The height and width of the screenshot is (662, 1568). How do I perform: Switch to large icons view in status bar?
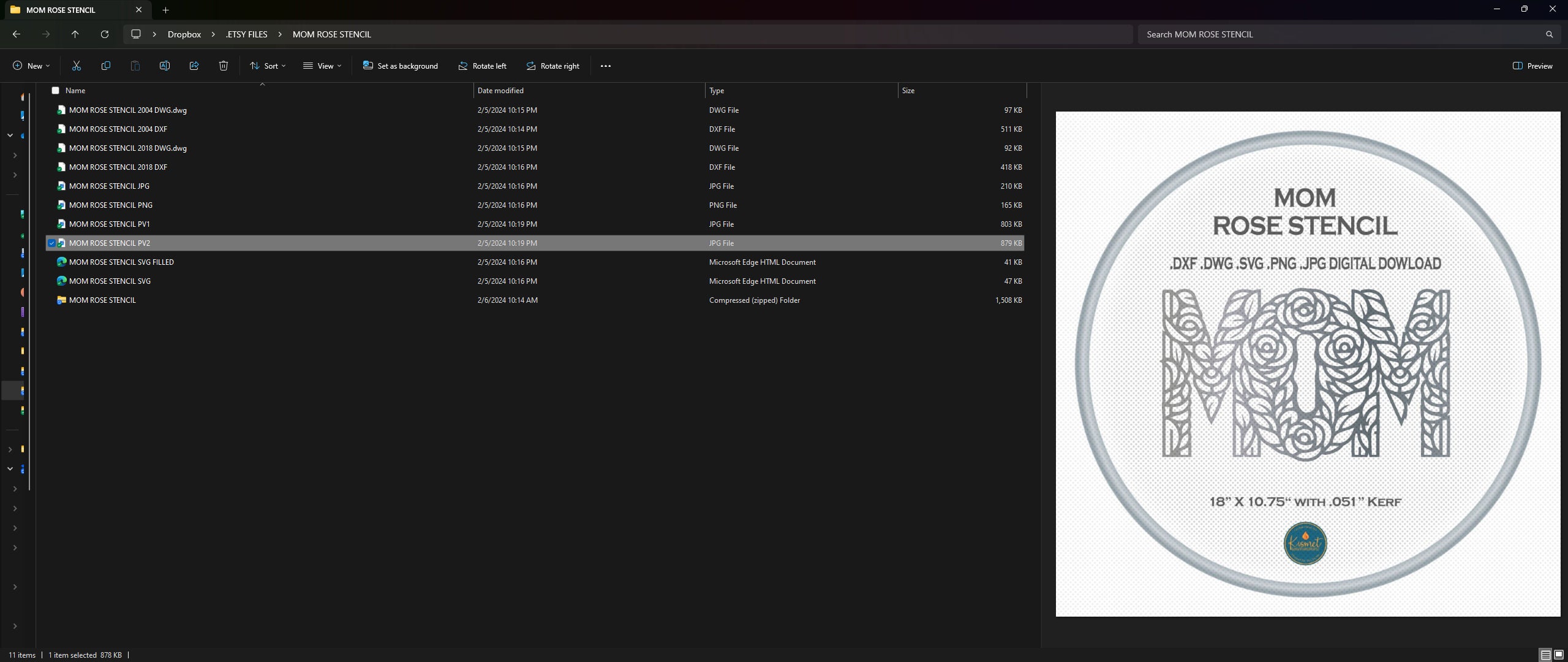1559,655
